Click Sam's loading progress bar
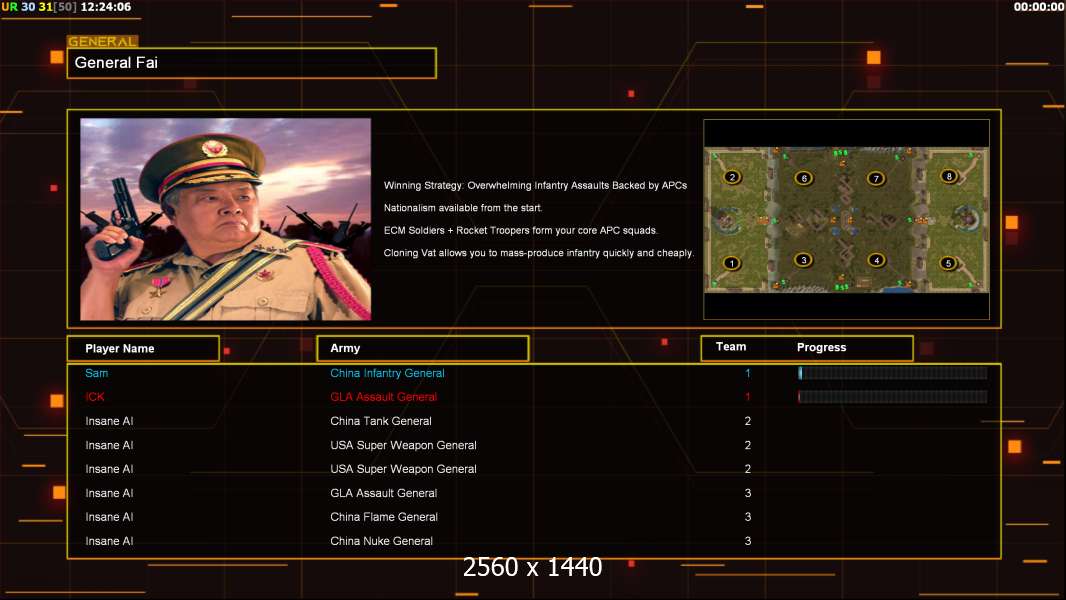This screenshot has height=600, width=1066. click(893, 373)
